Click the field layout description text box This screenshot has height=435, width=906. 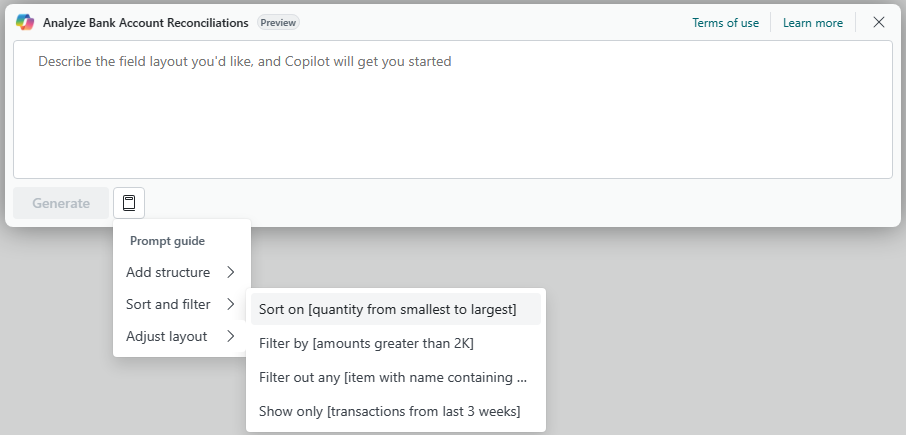click(x=453, y=109)
